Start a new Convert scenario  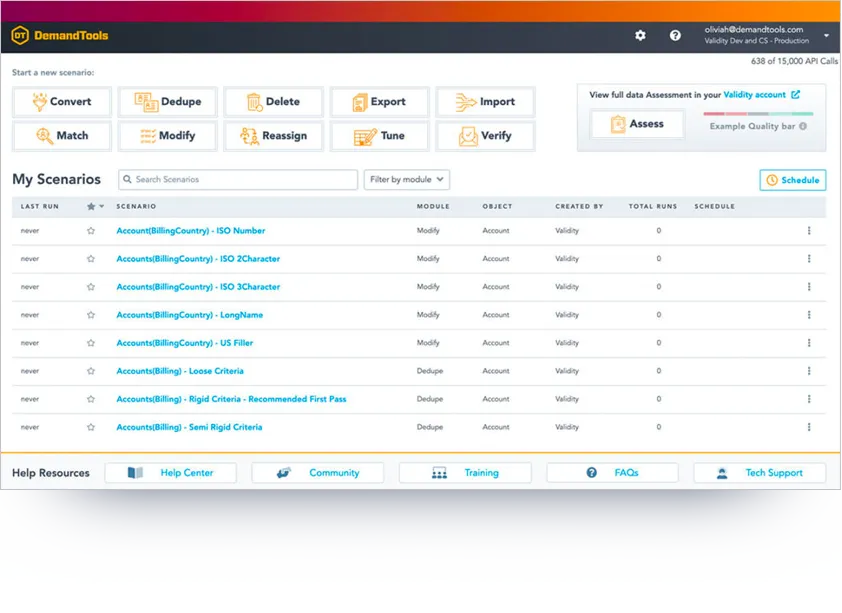click(62, 101)
